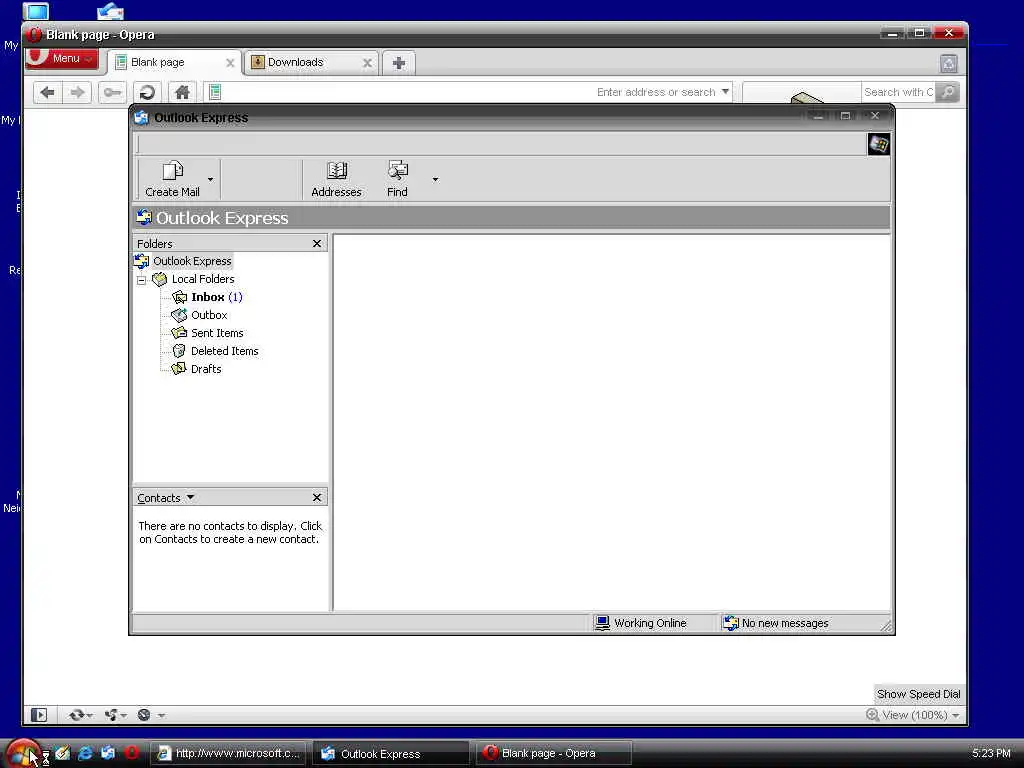Image resolution: width=1024 pixels, height=768 pixels.
Task: Click the page icon in Opera address bar
Action: click(x=215, y=92)
